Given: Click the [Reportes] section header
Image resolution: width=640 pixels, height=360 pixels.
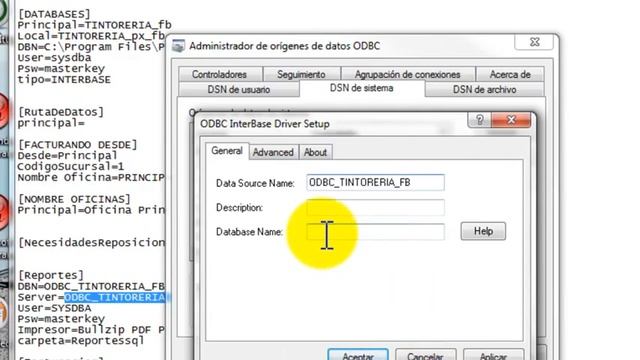Looking at the screenshot, I should 51,275.
